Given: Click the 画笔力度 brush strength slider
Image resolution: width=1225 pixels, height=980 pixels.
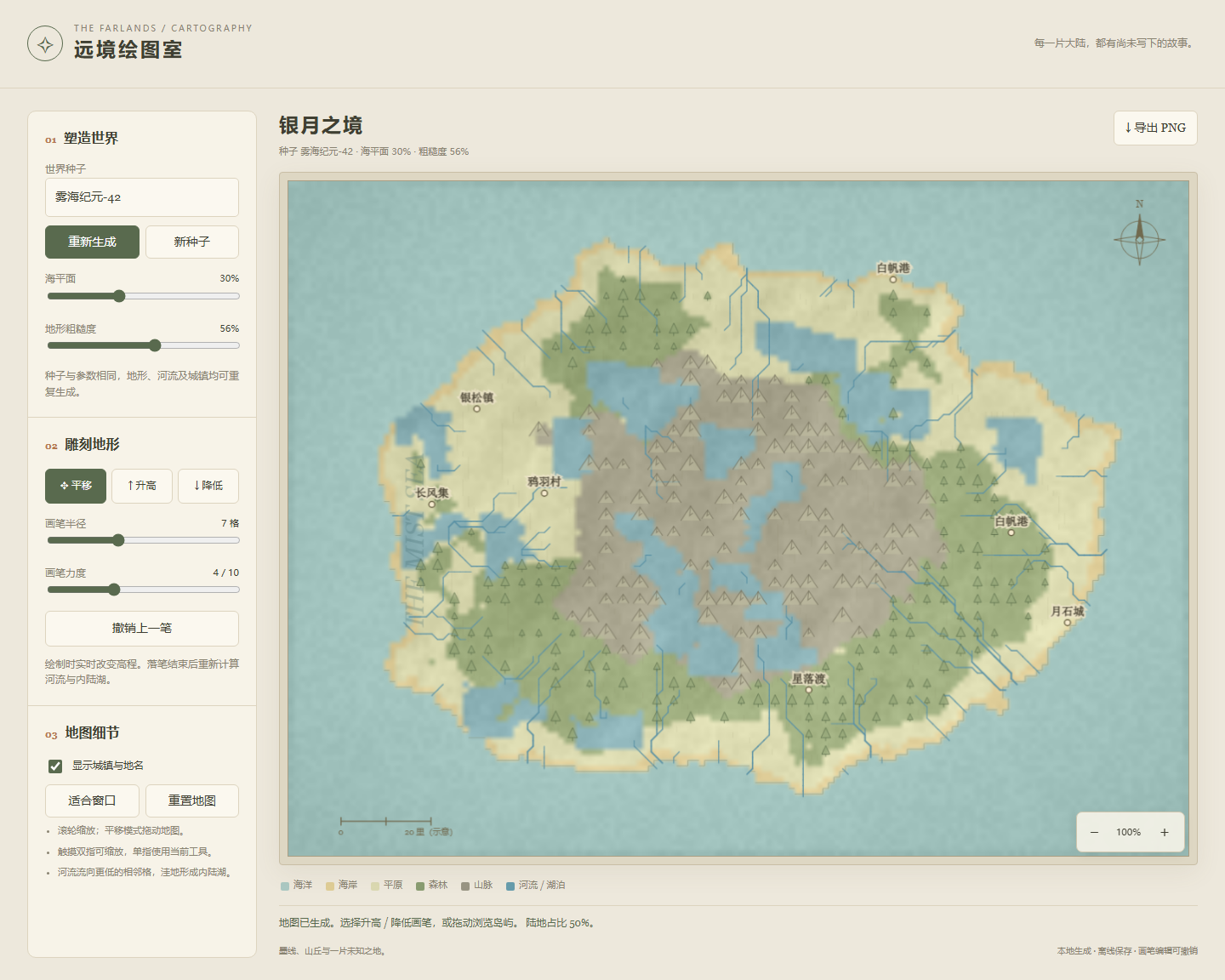Looking at the screenshot, I should (143, 590).
